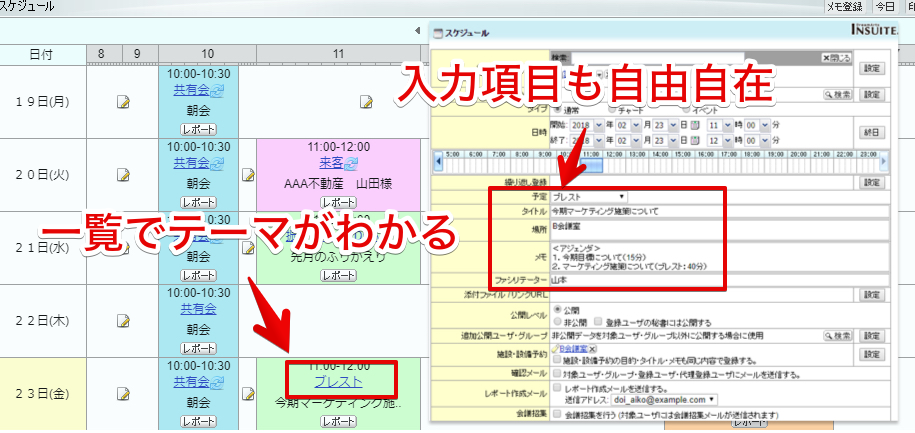Viewport: 915px width, 433px height.
Task: Open the end month dropdown
Action: click(628, 140)
